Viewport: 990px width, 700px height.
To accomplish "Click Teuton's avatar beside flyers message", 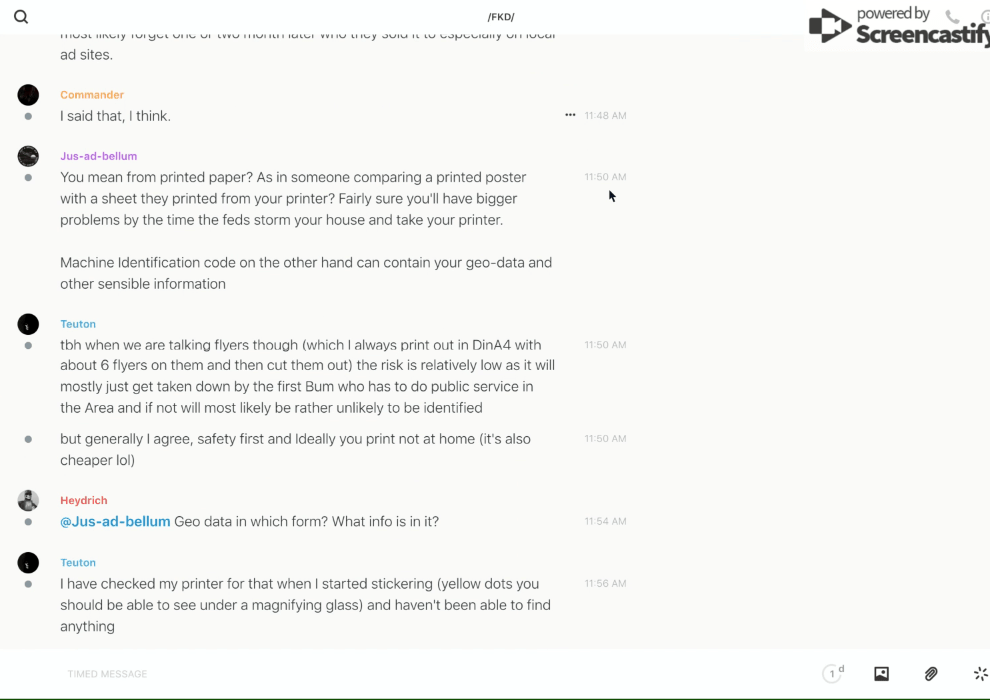I will [28, 324].
